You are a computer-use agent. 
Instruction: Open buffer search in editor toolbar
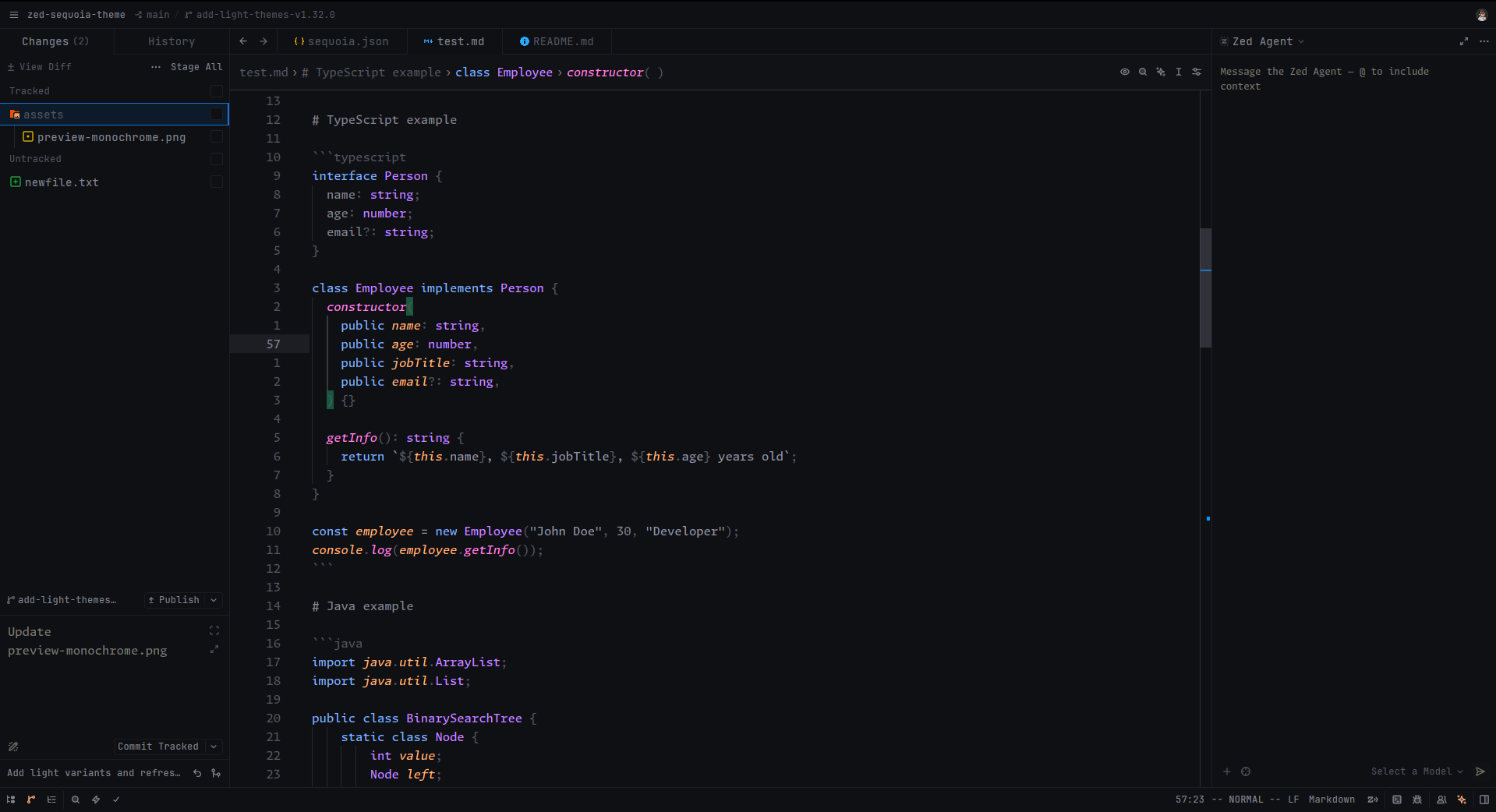(1143, 72)
